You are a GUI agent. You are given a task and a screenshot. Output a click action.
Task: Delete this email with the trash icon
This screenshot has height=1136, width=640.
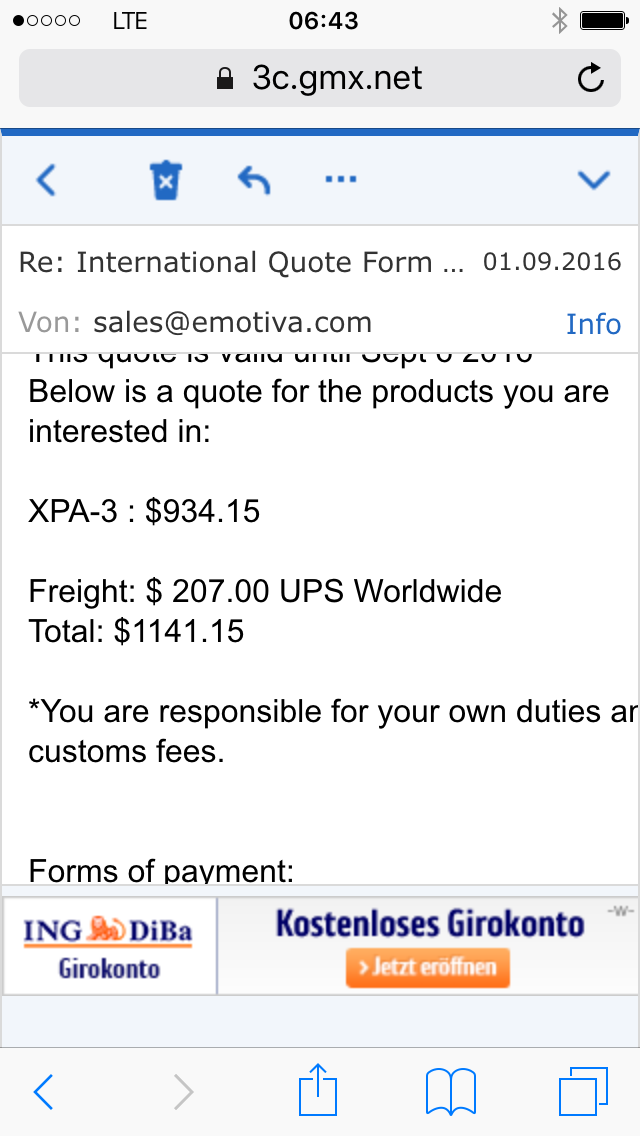165,180
